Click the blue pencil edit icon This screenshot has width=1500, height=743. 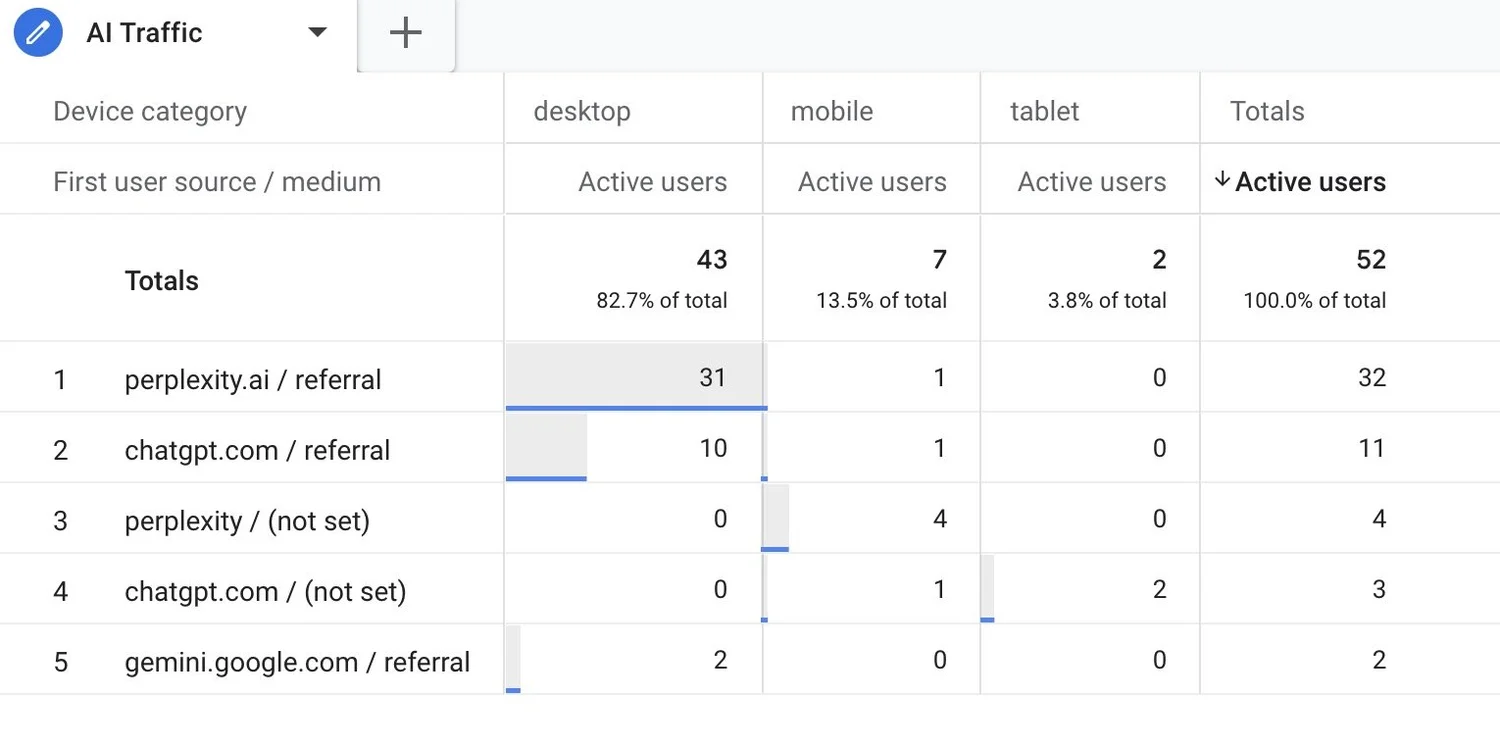click(37, 32)
